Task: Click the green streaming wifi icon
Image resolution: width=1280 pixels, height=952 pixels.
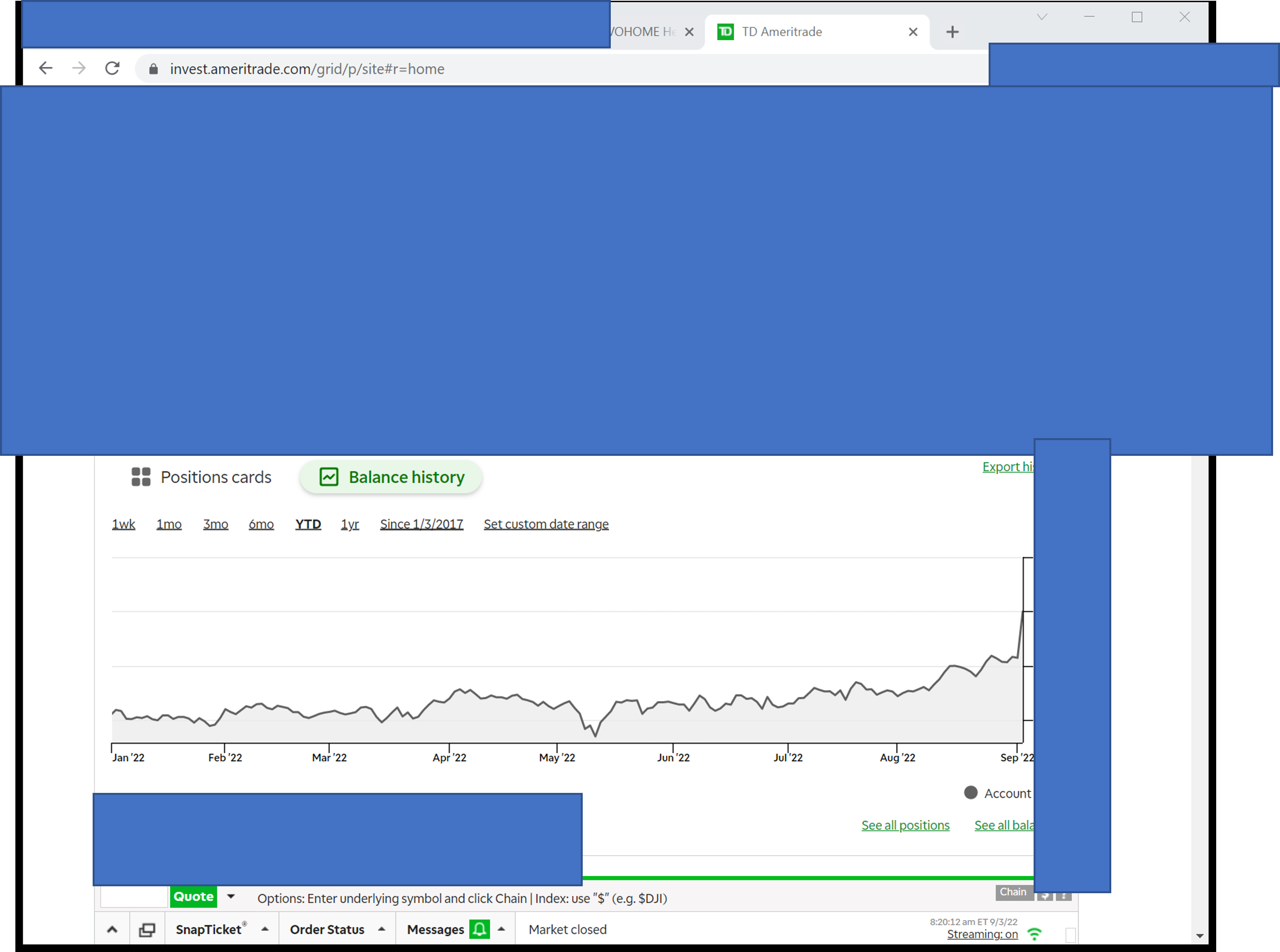Action: (x=1034, y=934)
